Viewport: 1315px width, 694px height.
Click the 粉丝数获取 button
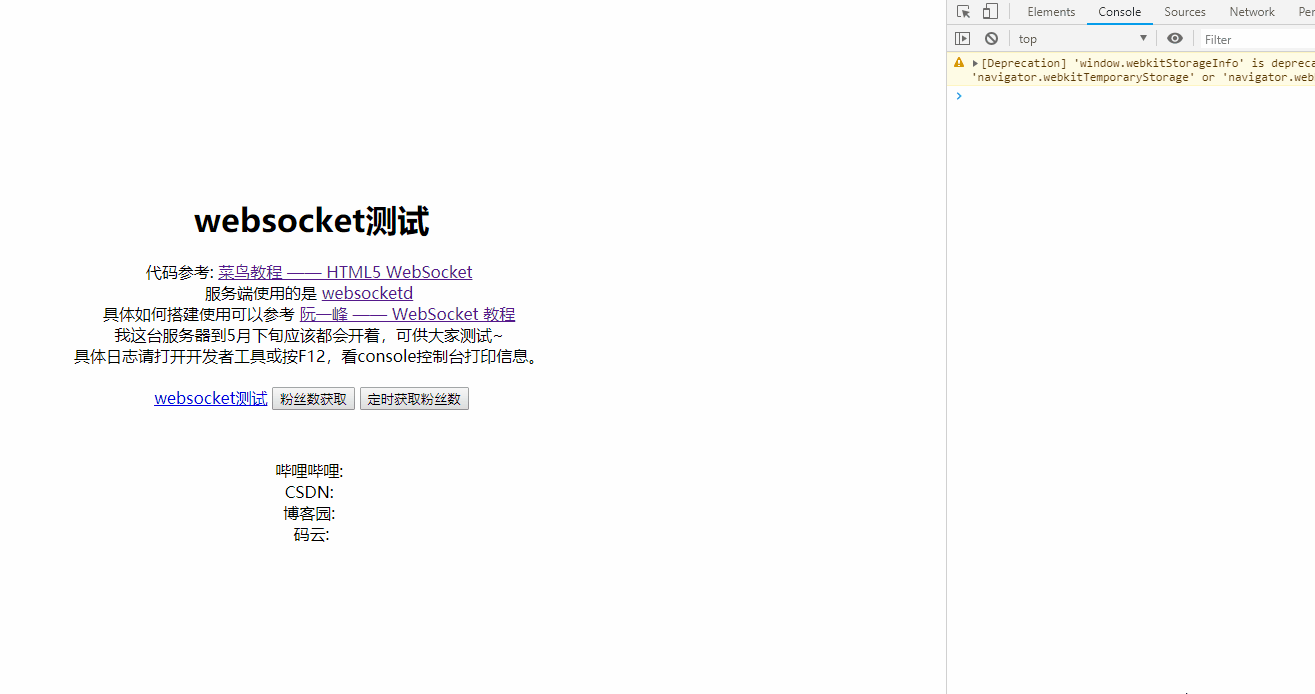coord(313,399)
